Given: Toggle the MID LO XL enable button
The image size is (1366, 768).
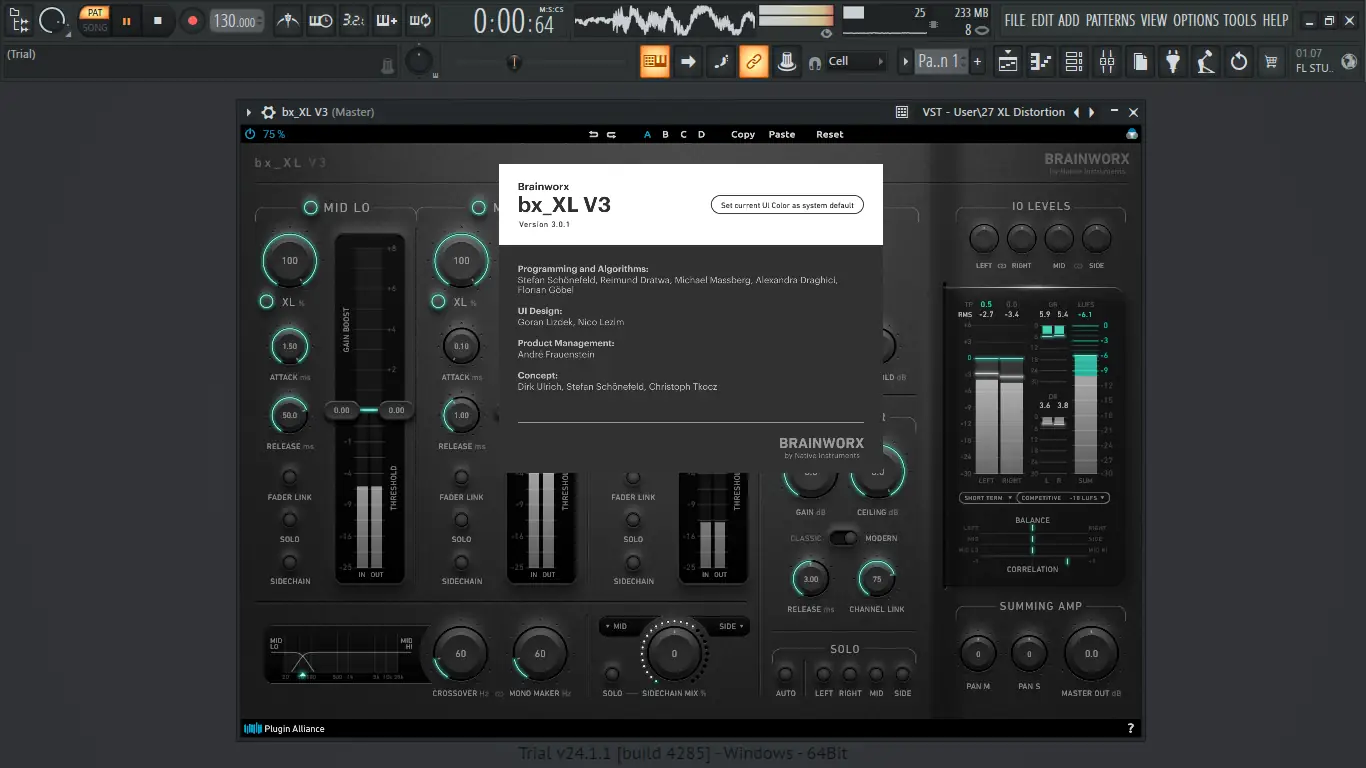Looking at the screenshot, I should pos(266,301).
